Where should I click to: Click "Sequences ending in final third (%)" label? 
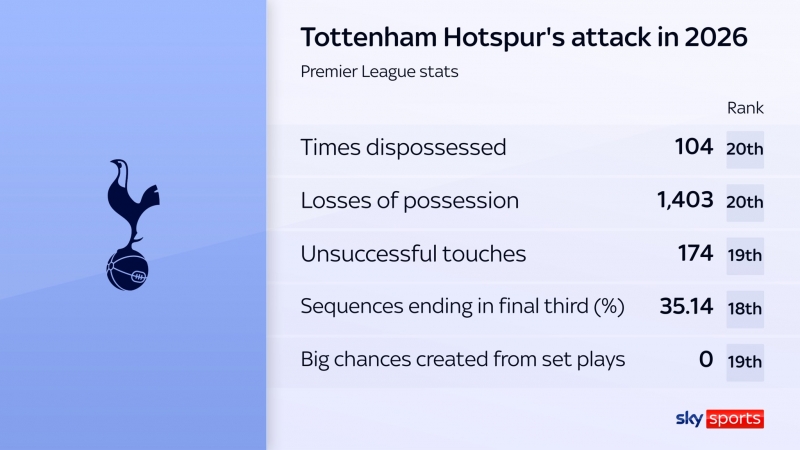[x=462, y=307]
